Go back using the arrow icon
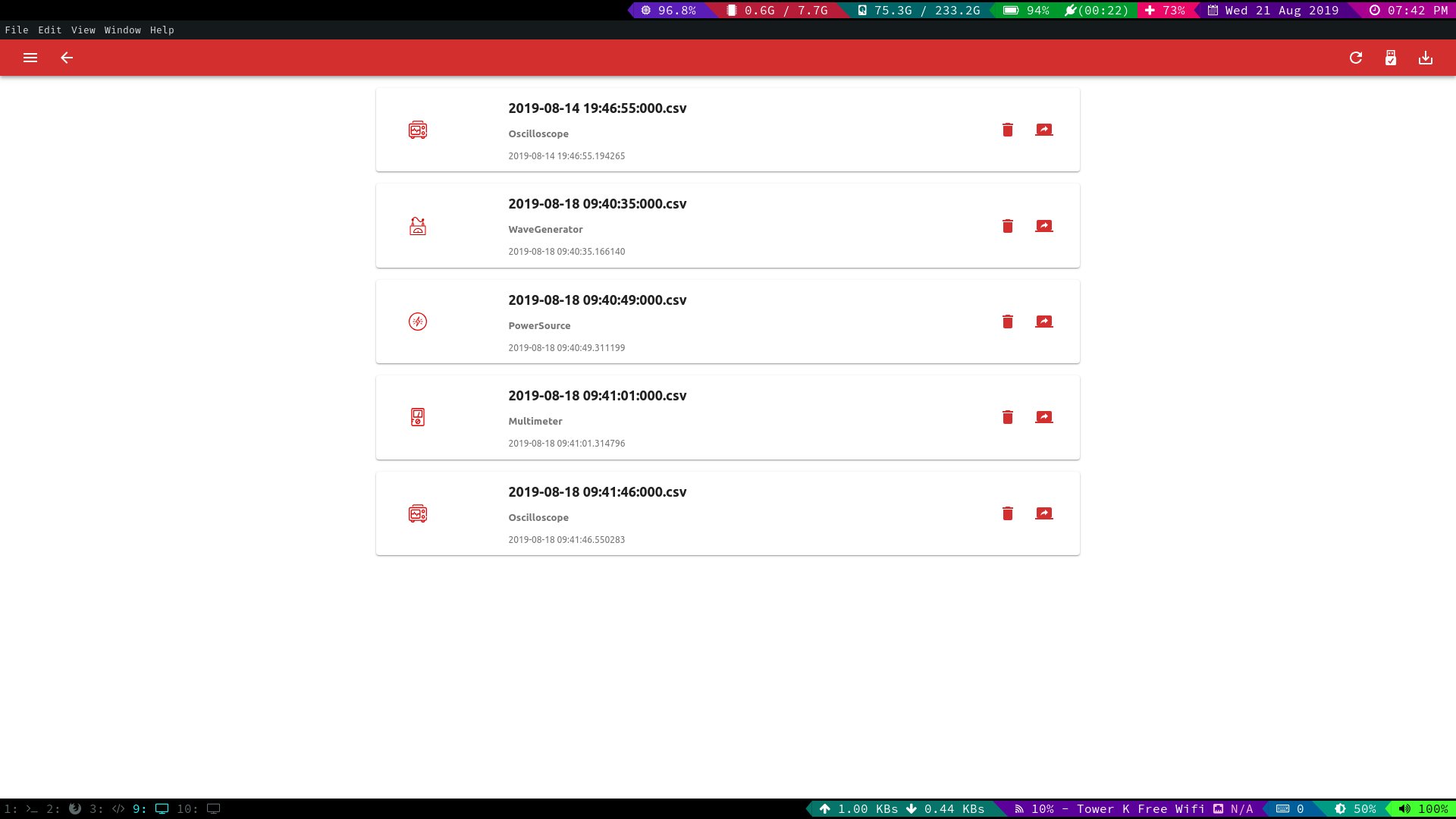 [x=67, y=58]
